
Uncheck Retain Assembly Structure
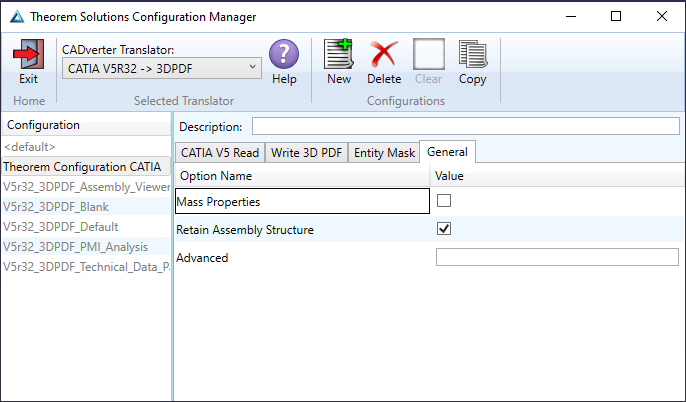point(444,229)
